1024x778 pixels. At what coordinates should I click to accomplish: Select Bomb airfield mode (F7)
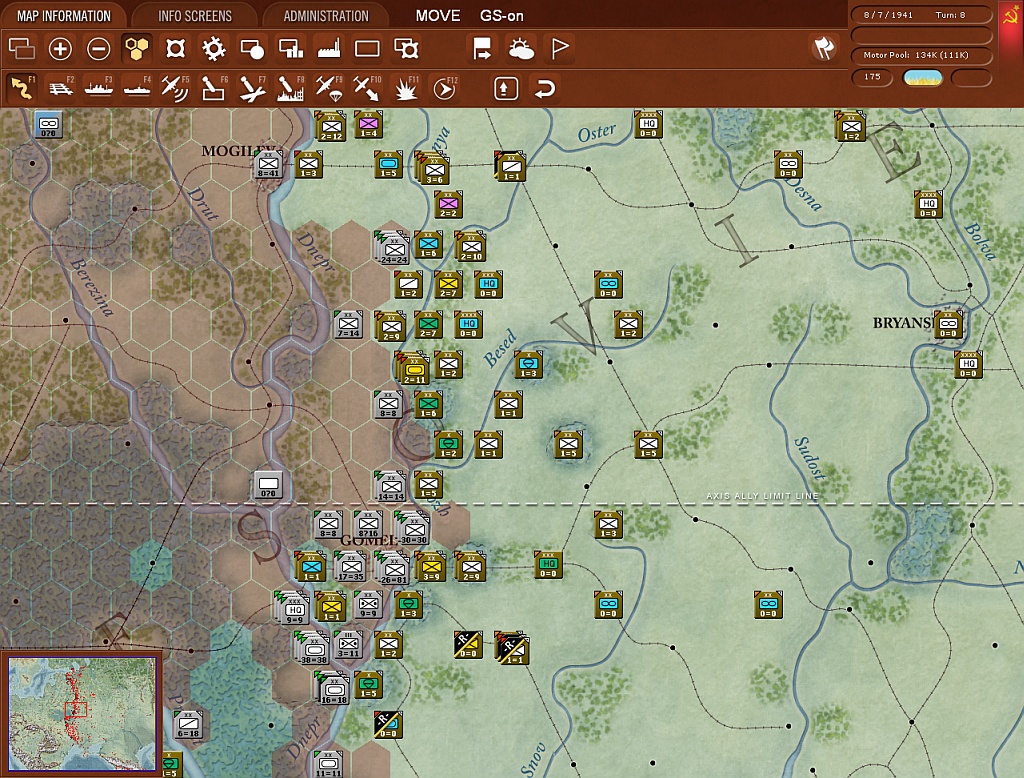point(252,88)
